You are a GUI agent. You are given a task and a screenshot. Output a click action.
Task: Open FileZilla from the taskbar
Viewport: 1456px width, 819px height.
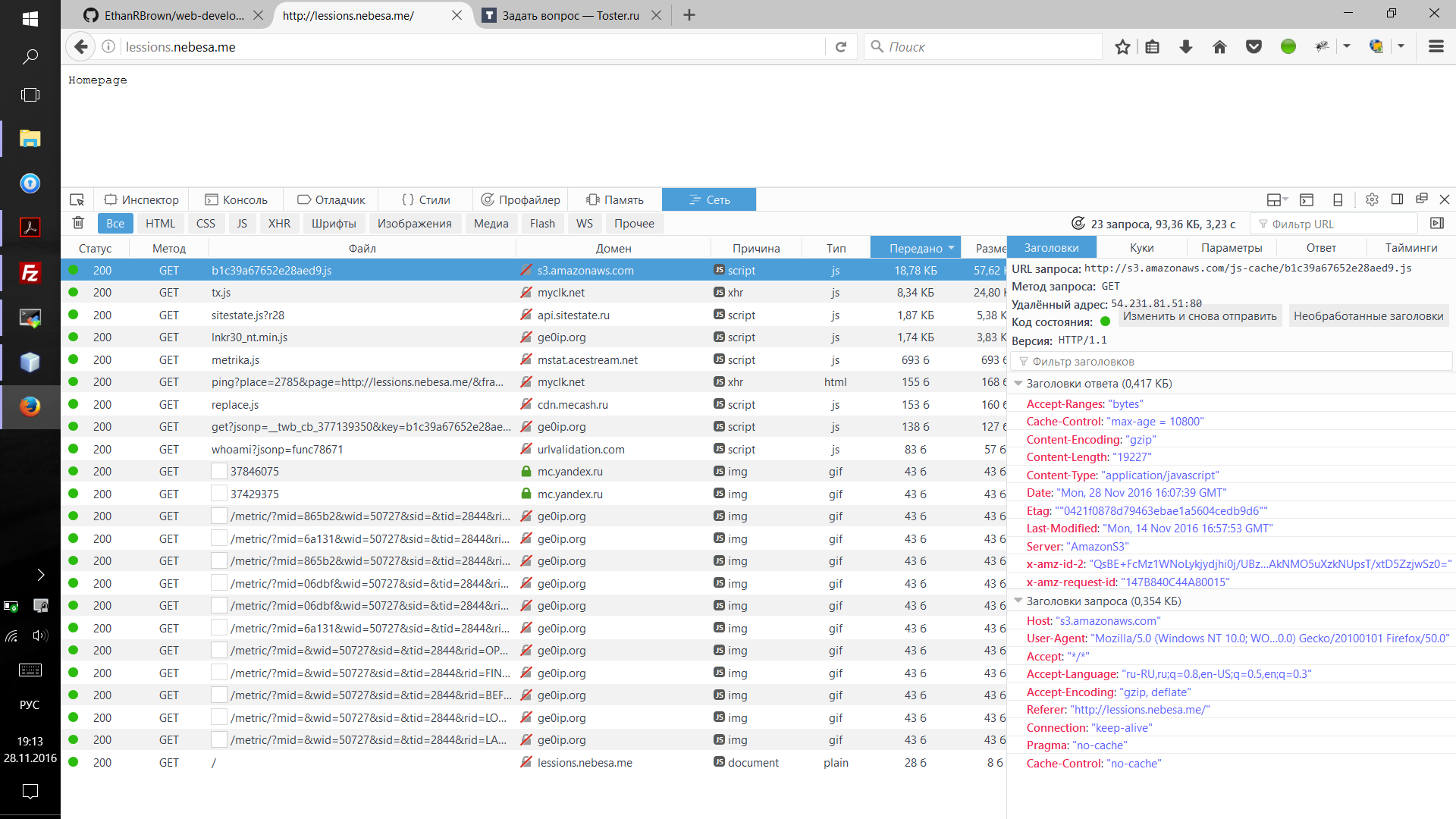(30, 272)
